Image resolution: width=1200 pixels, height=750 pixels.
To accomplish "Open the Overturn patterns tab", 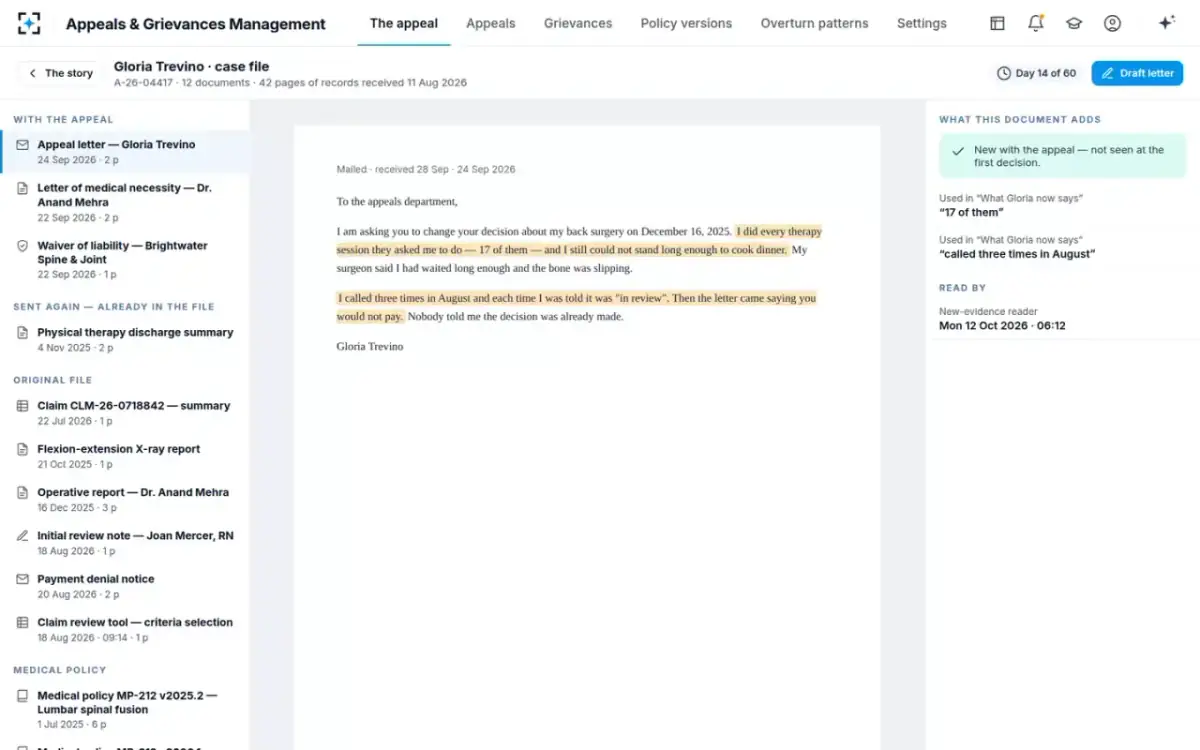I will click(x=814, y=23).
